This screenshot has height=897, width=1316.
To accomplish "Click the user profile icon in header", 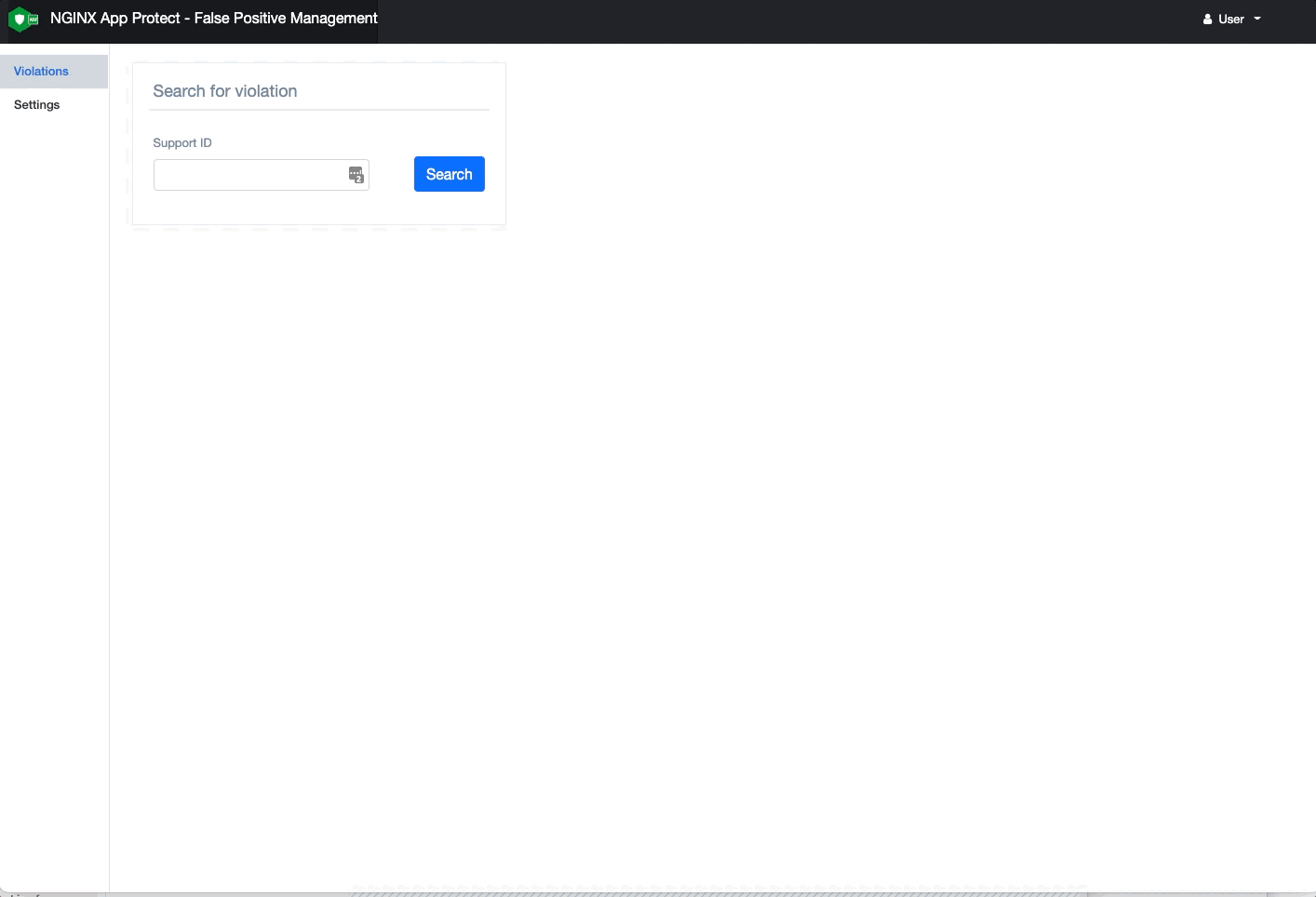I will (1208, 19).
